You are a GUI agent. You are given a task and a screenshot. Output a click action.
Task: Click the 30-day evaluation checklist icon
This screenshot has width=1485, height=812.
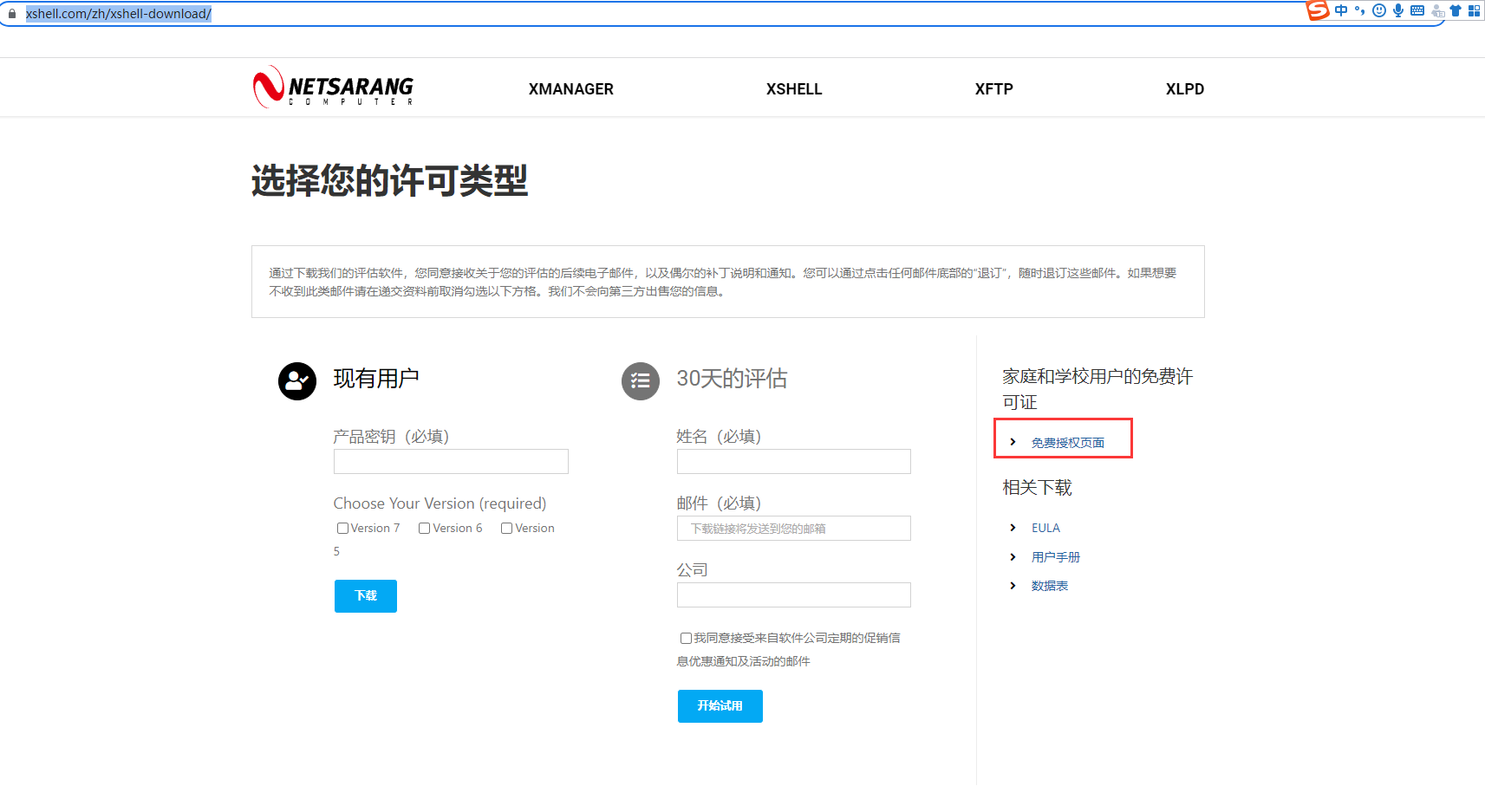[641, 381]
